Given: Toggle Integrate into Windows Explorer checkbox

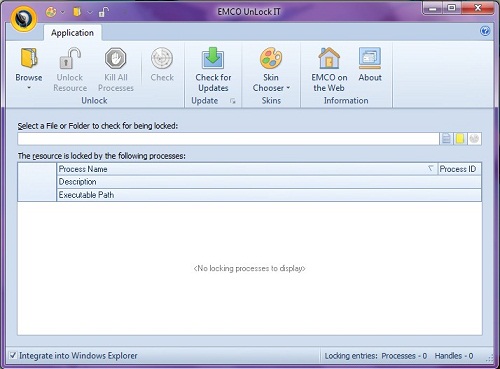Looking at the screenshot, I should (13, 356).
